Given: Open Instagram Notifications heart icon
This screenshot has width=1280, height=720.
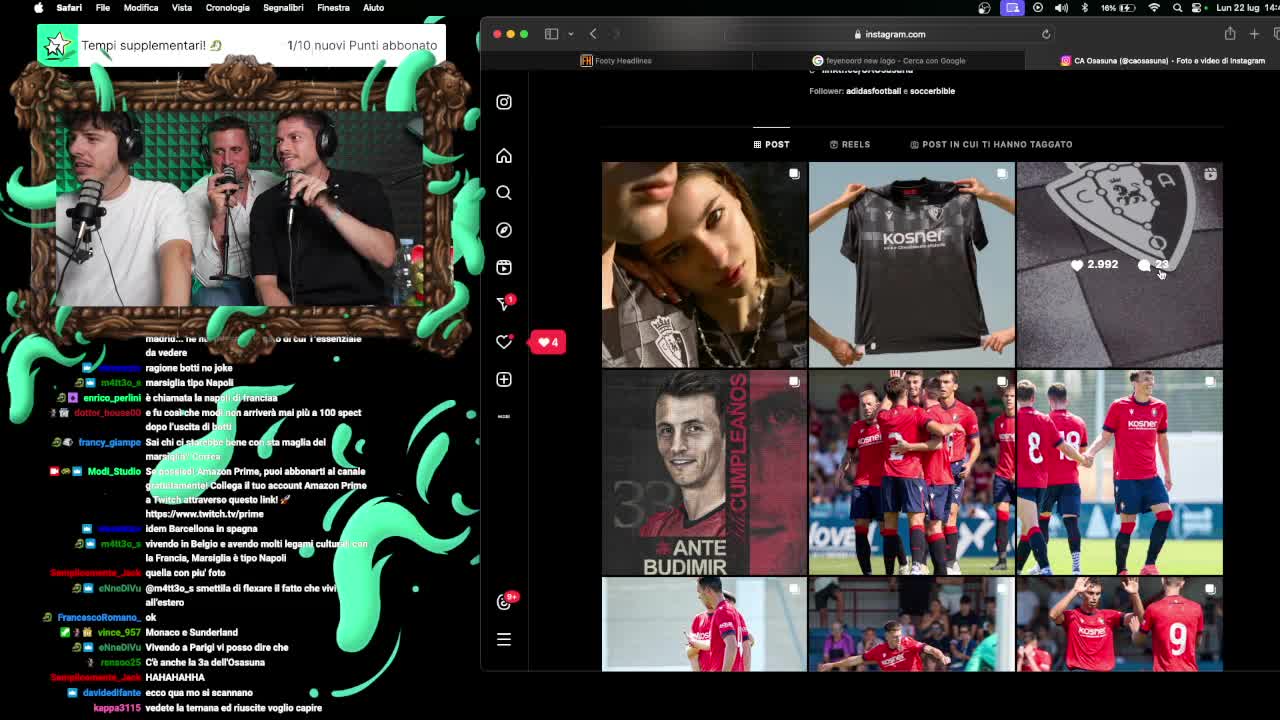Looking at the screenshot, I should [x=504, y=342].
